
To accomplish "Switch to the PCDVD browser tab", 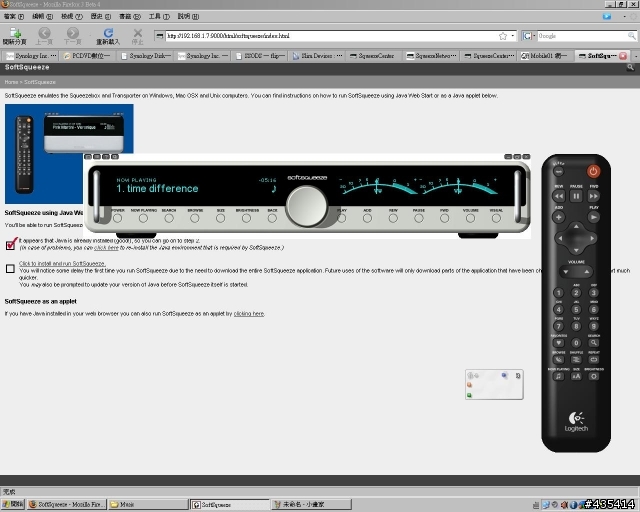I will tap(87, 56).
